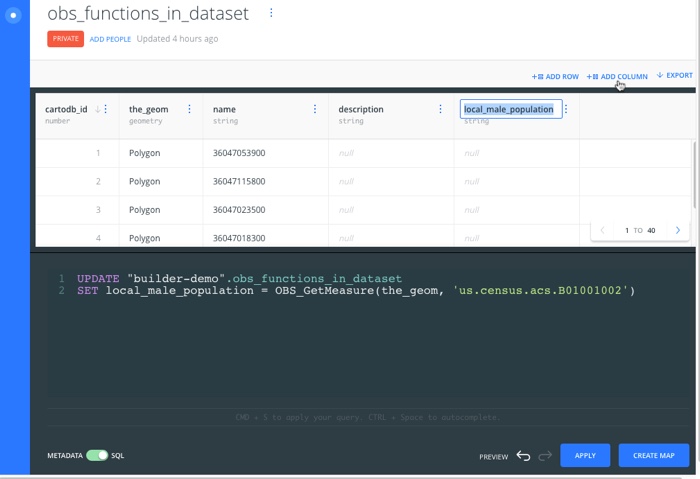
Task: Open cartodb_id column options menu
Action: [x=106, y=109]
